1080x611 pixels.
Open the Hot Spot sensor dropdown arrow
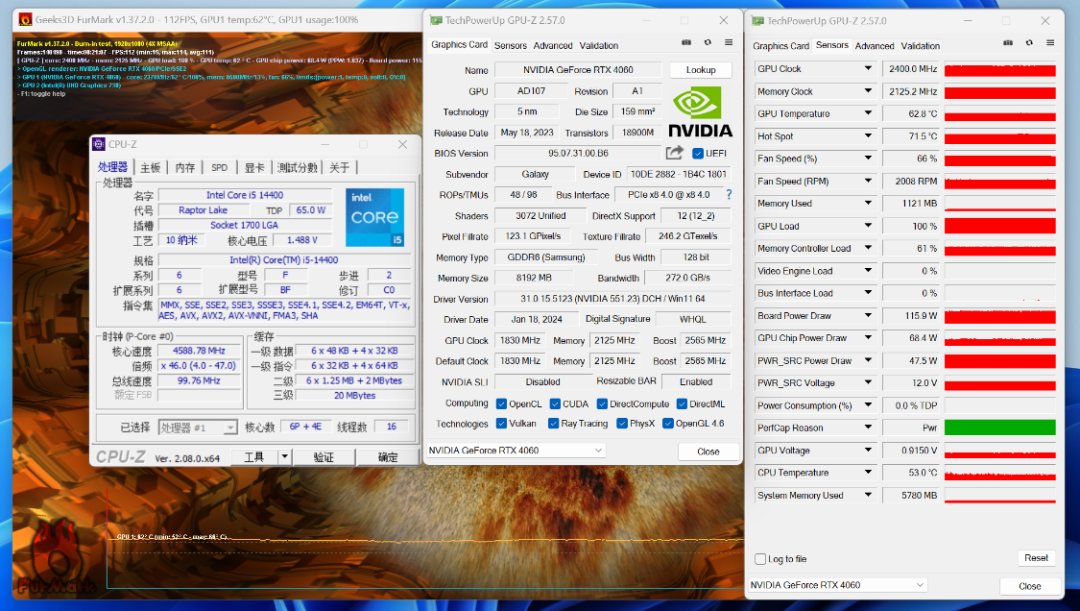click(868, 136)
